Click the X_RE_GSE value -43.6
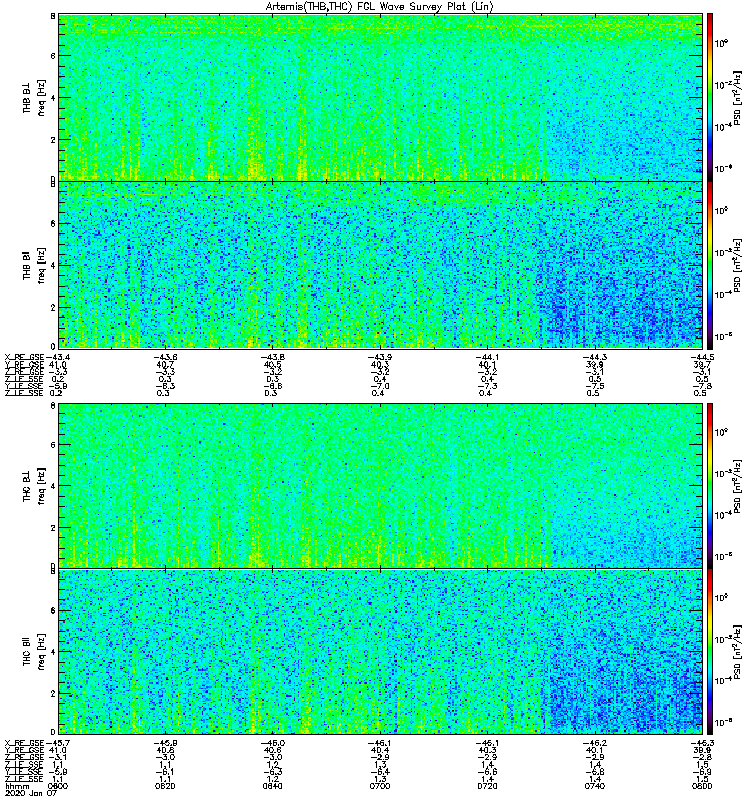The height and width of the screenshot is (800, 750). pyautogui.click(x=166, y=357)
